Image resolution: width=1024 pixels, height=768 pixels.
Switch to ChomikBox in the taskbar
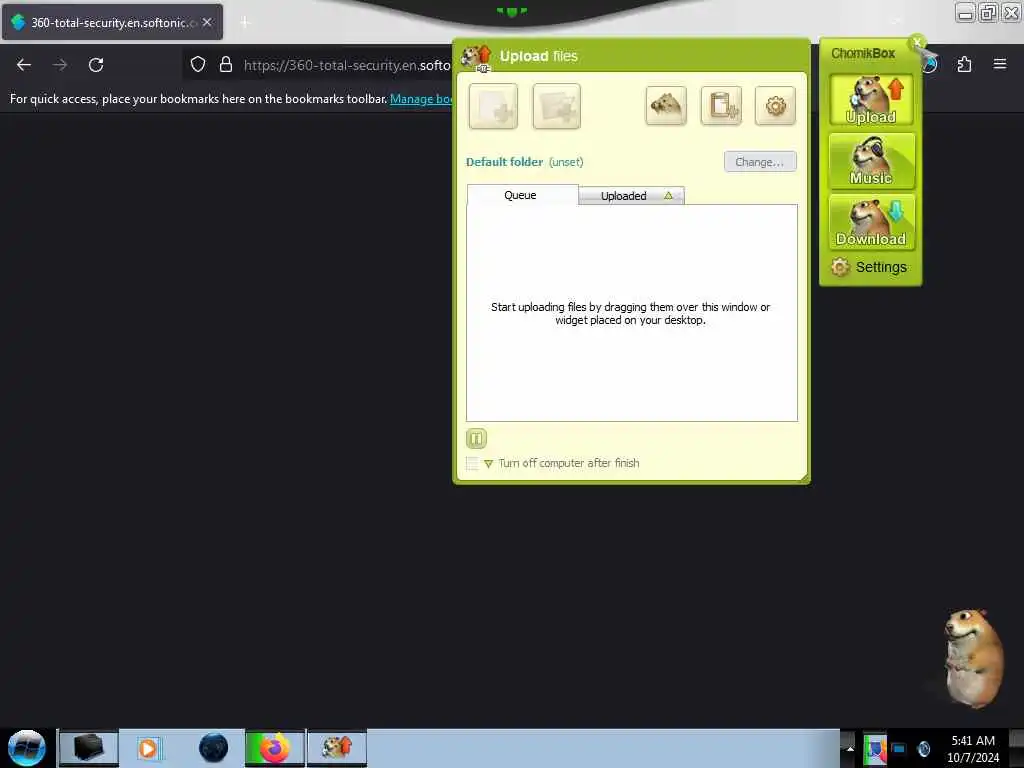(x=337, y=748)
